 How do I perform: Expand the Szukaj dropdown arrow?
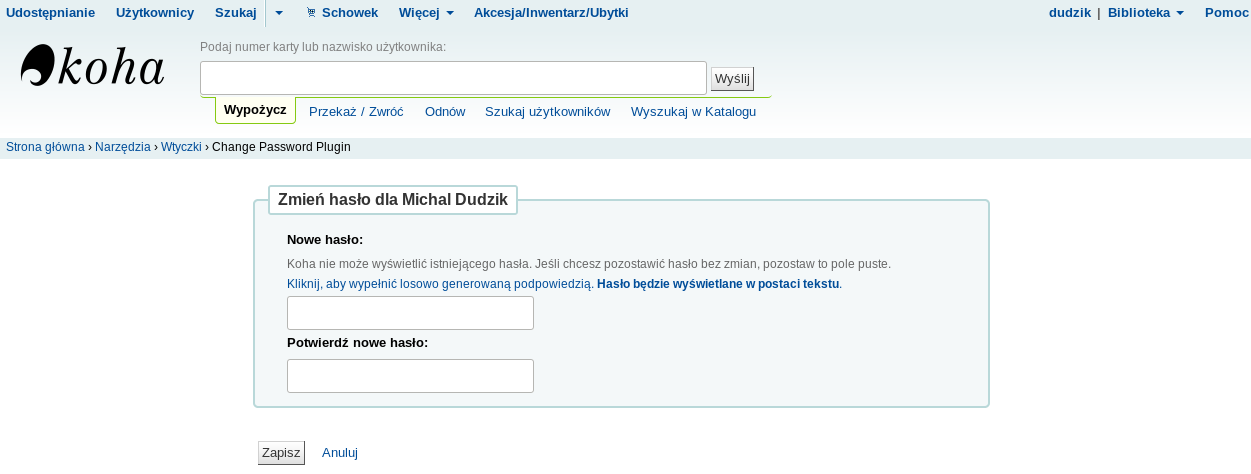(x=279, y=13)
